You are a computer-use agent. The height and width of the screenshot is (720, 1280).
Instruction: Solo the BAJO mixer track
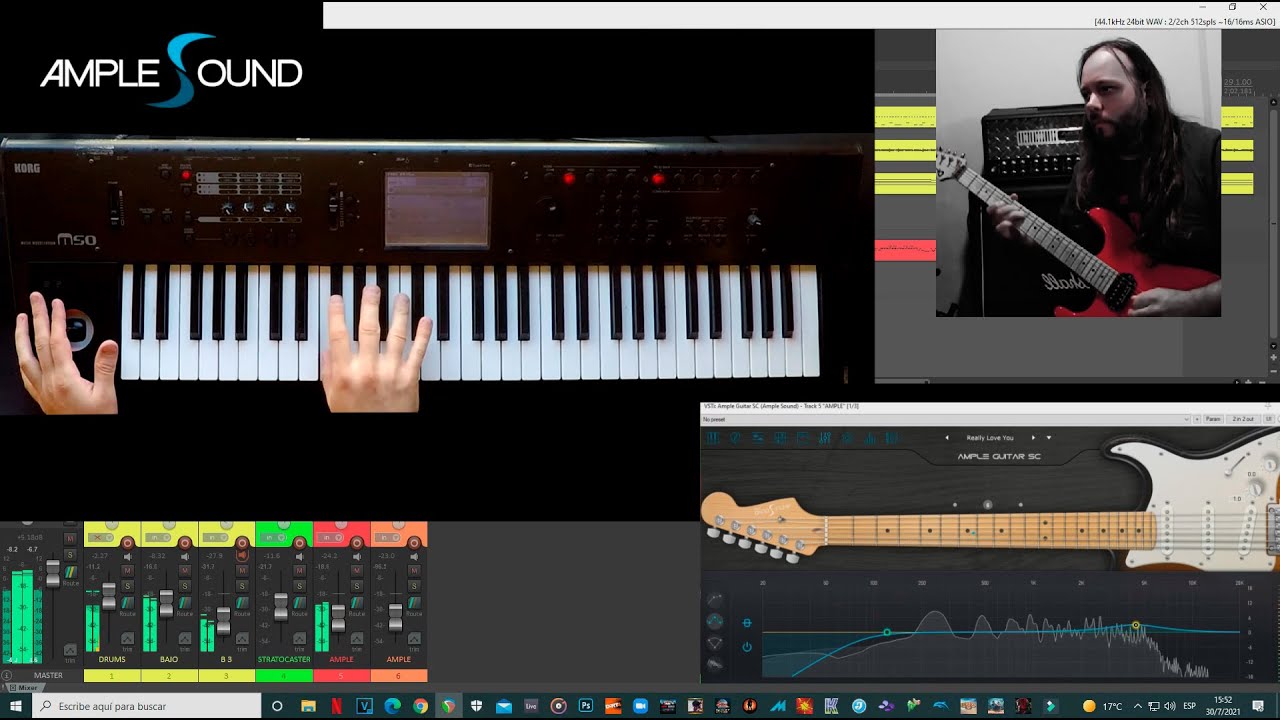(x=185, y=586)
